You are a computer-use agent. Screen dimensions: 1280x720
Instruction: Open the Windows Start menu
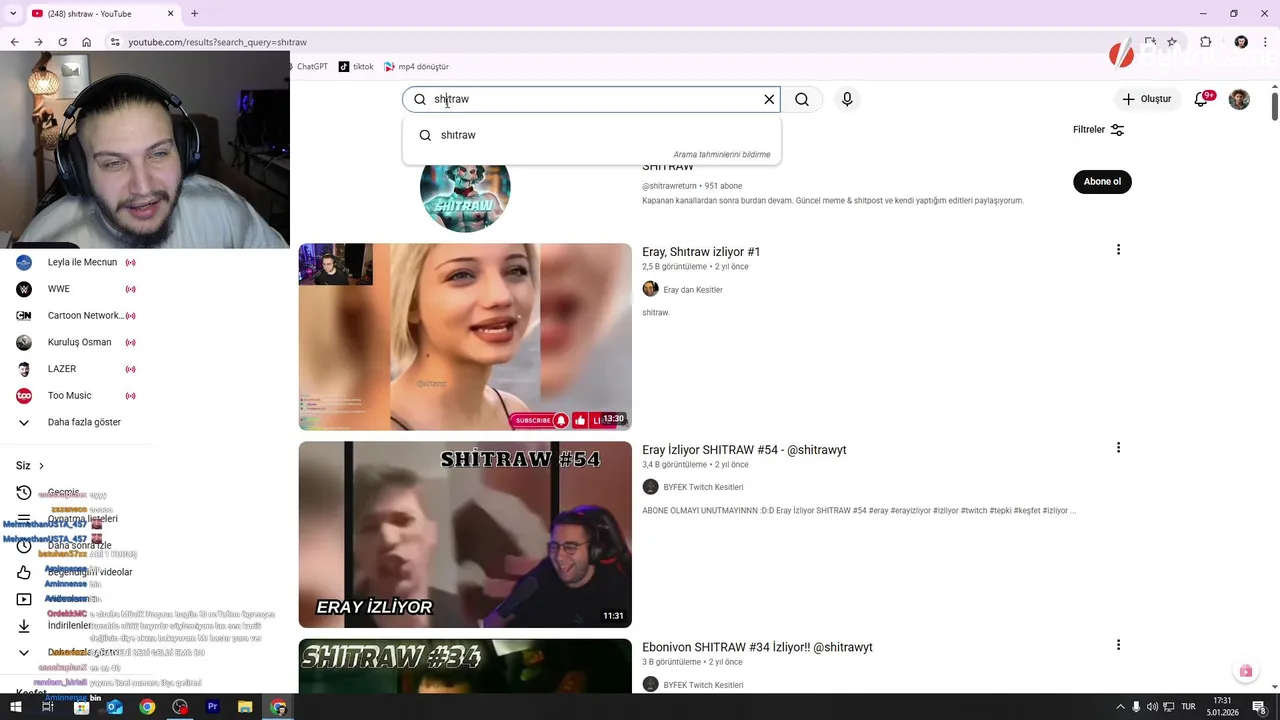pos(14,707)
